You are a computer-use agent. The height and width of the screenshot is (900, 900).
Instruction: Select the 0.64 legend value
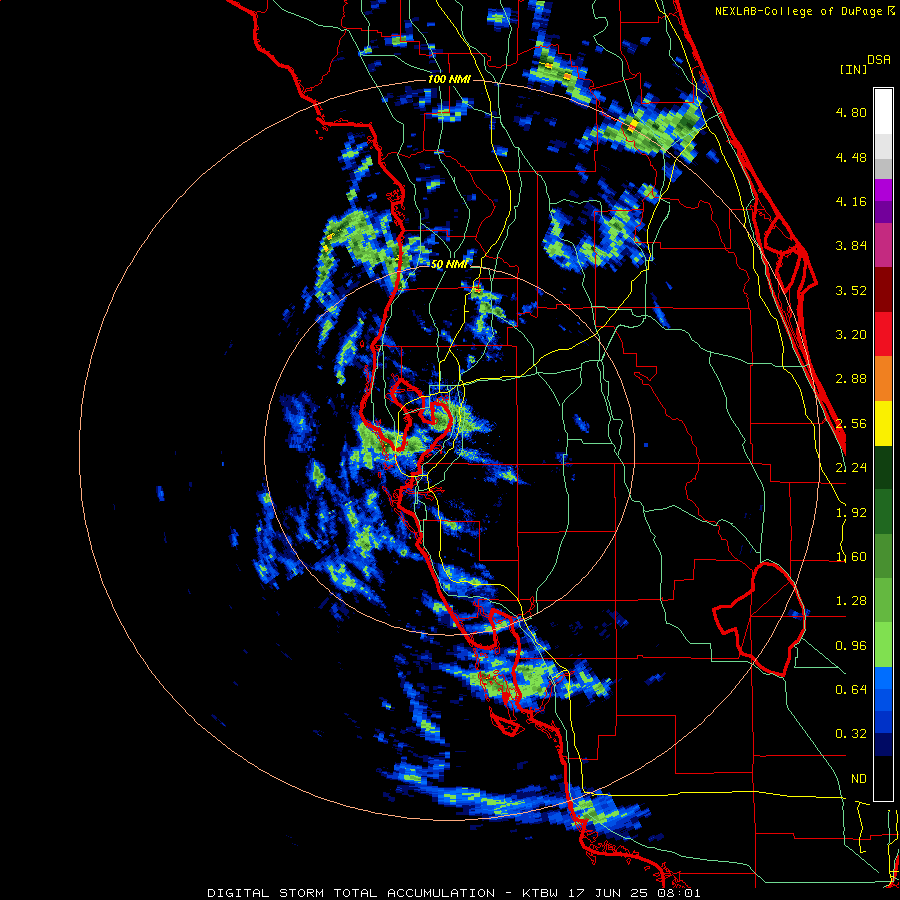[851, 690]
